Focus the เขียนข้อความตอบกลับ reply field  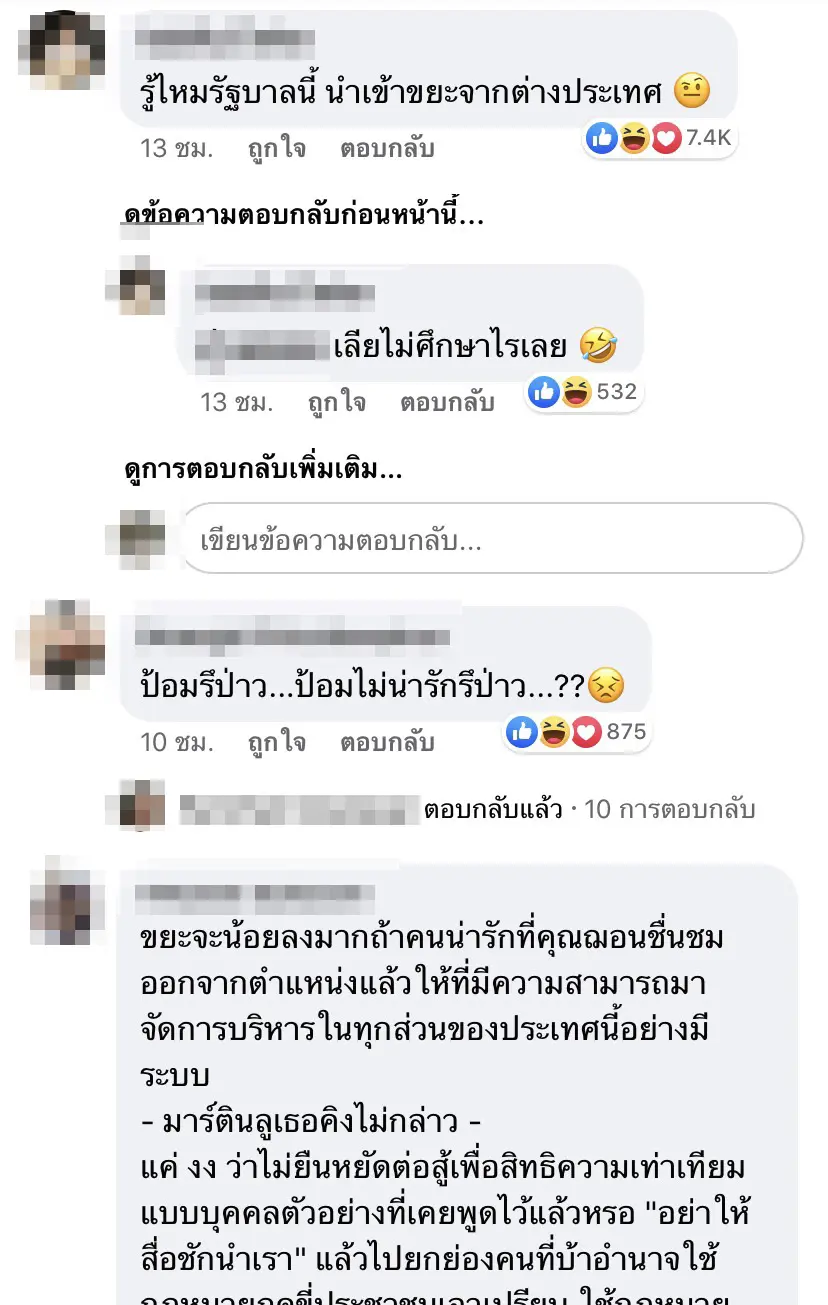pos(491,539)
